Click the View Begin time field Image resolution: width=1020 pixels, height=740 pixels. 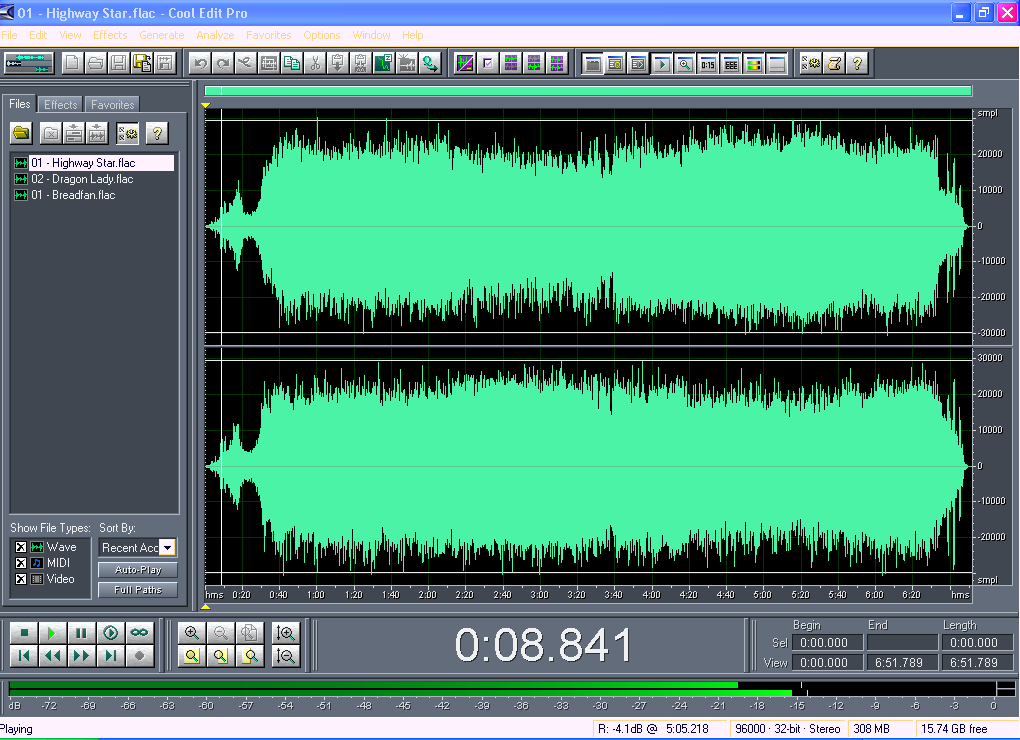coord(827,663)
